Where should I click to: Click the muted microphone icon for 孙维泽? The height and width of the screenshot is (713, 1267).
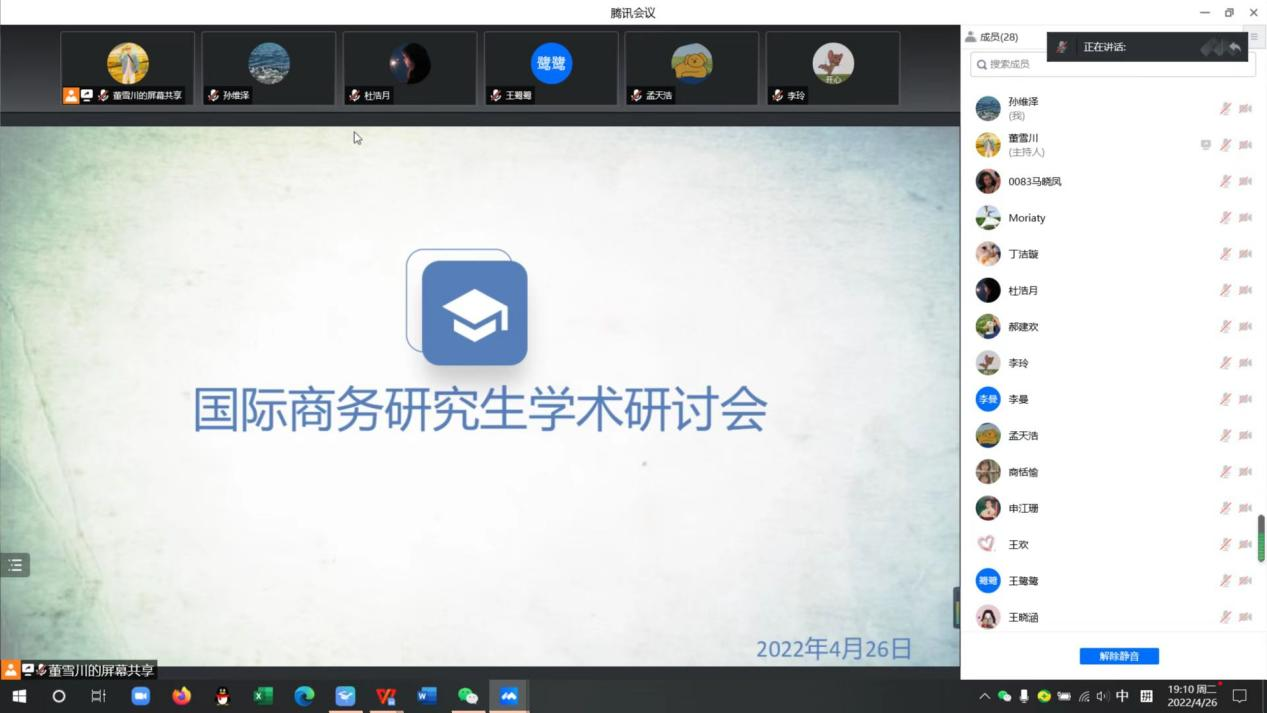click(x=1225, y=109)
